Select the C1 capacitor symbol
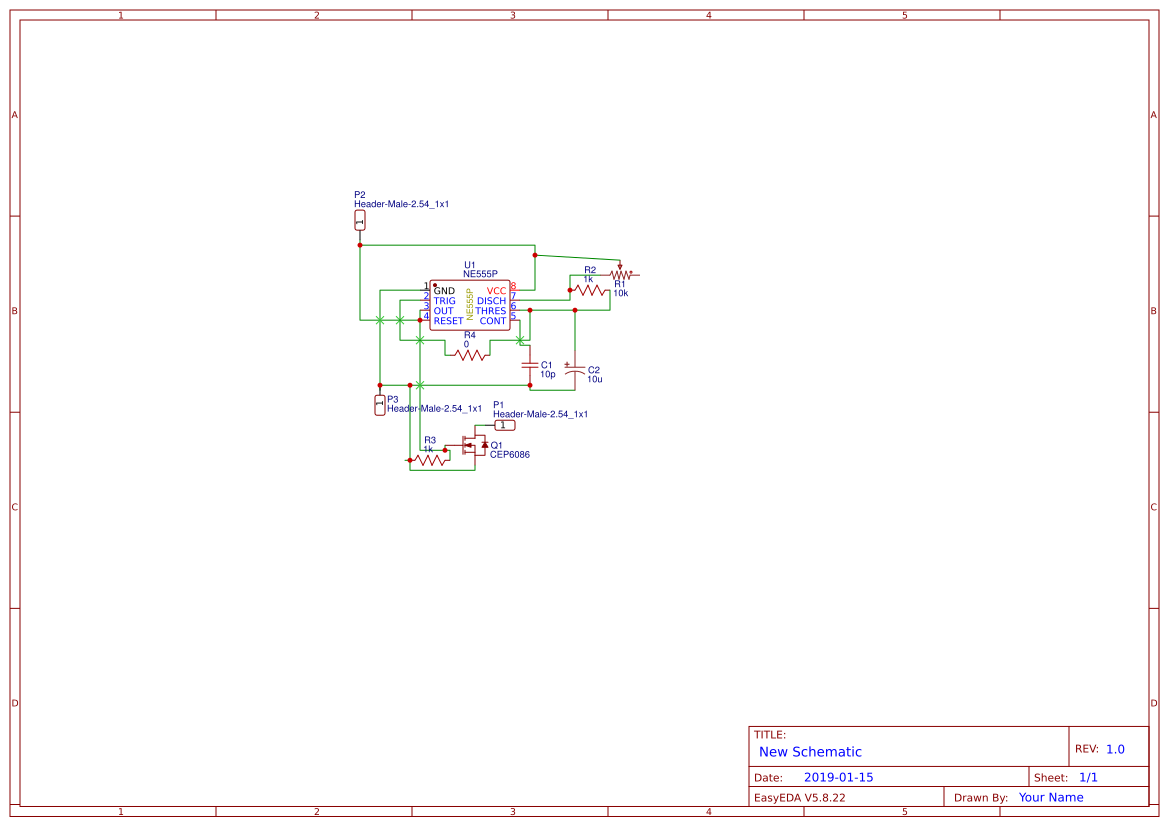Screen dimensions: 1169x827 530,365
